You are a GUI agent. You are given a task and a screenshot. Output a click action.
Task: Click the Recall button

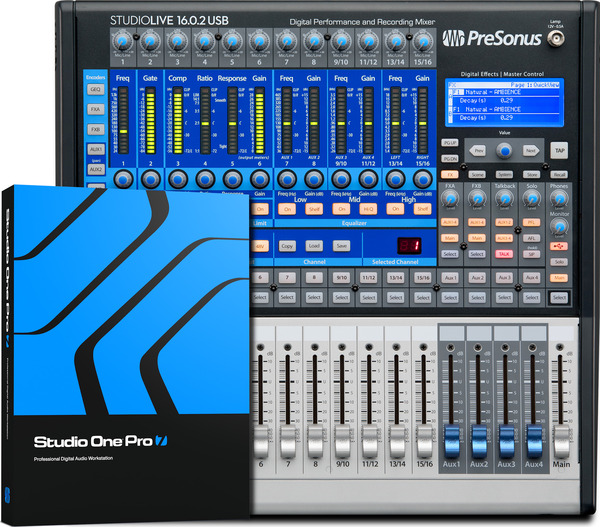pyautogui.click(x=559, y=175)
